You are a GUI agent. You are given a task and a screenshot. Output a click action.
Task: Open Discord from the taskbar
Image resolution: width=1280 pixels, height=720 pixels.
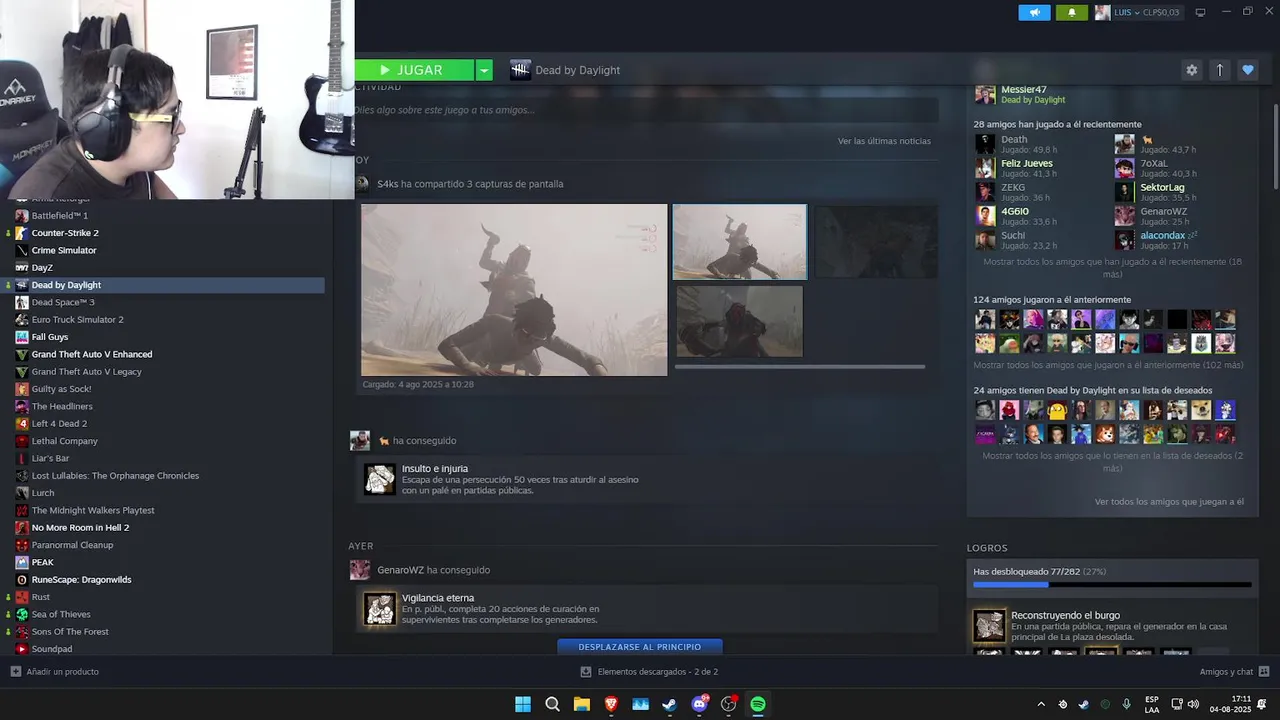pyautogui.click(x=700, y=704)
